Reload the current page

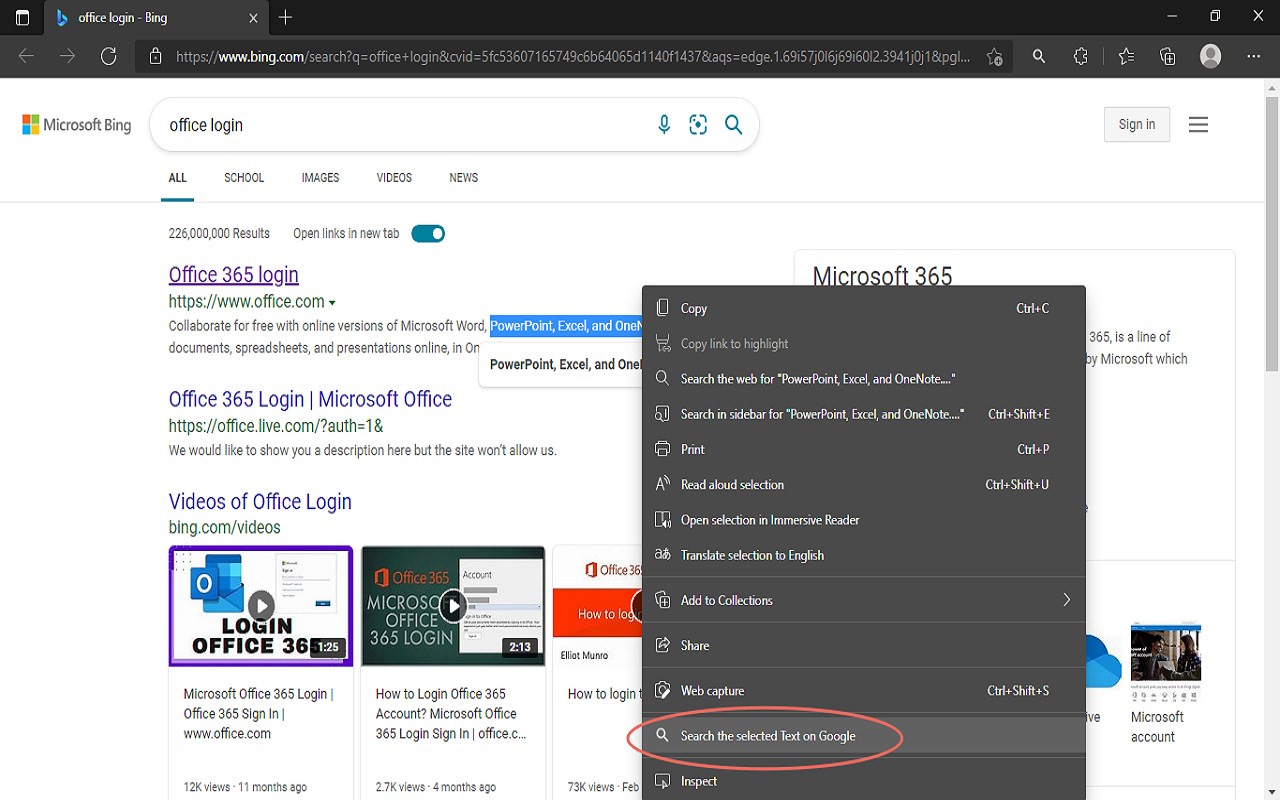[109, 56]
